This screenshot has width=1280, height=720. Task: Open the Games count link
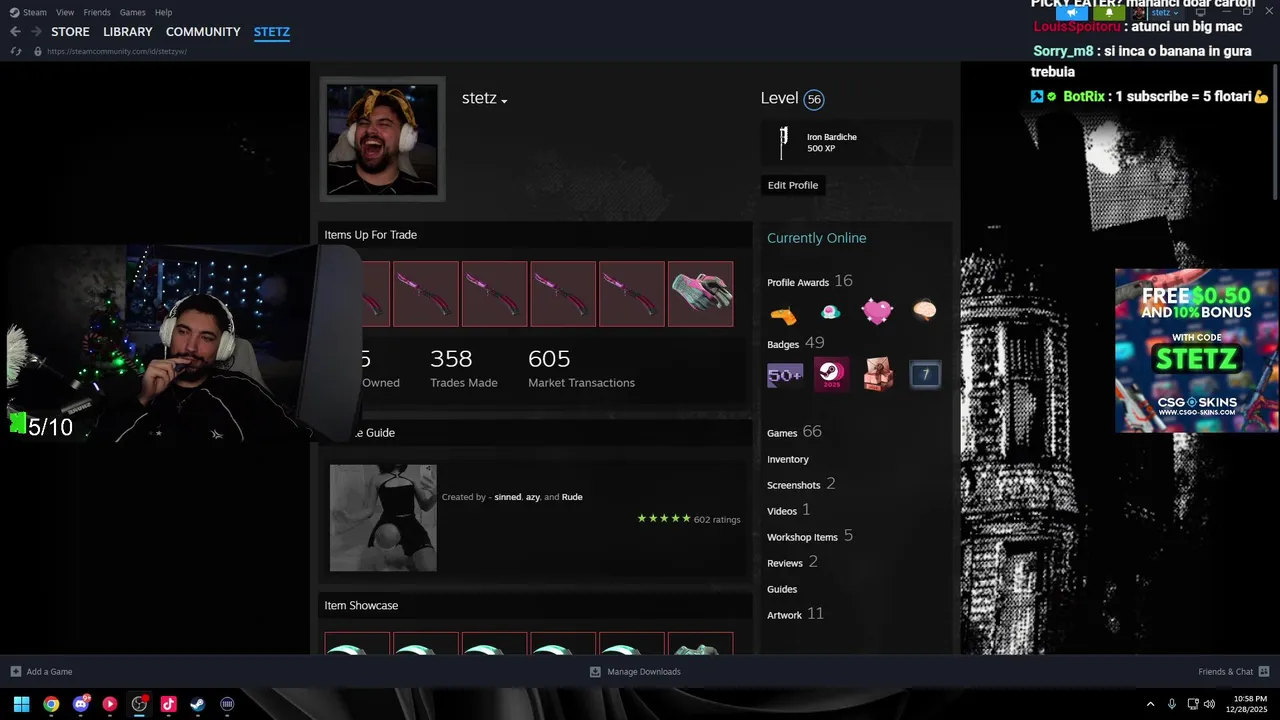[794, 432]
